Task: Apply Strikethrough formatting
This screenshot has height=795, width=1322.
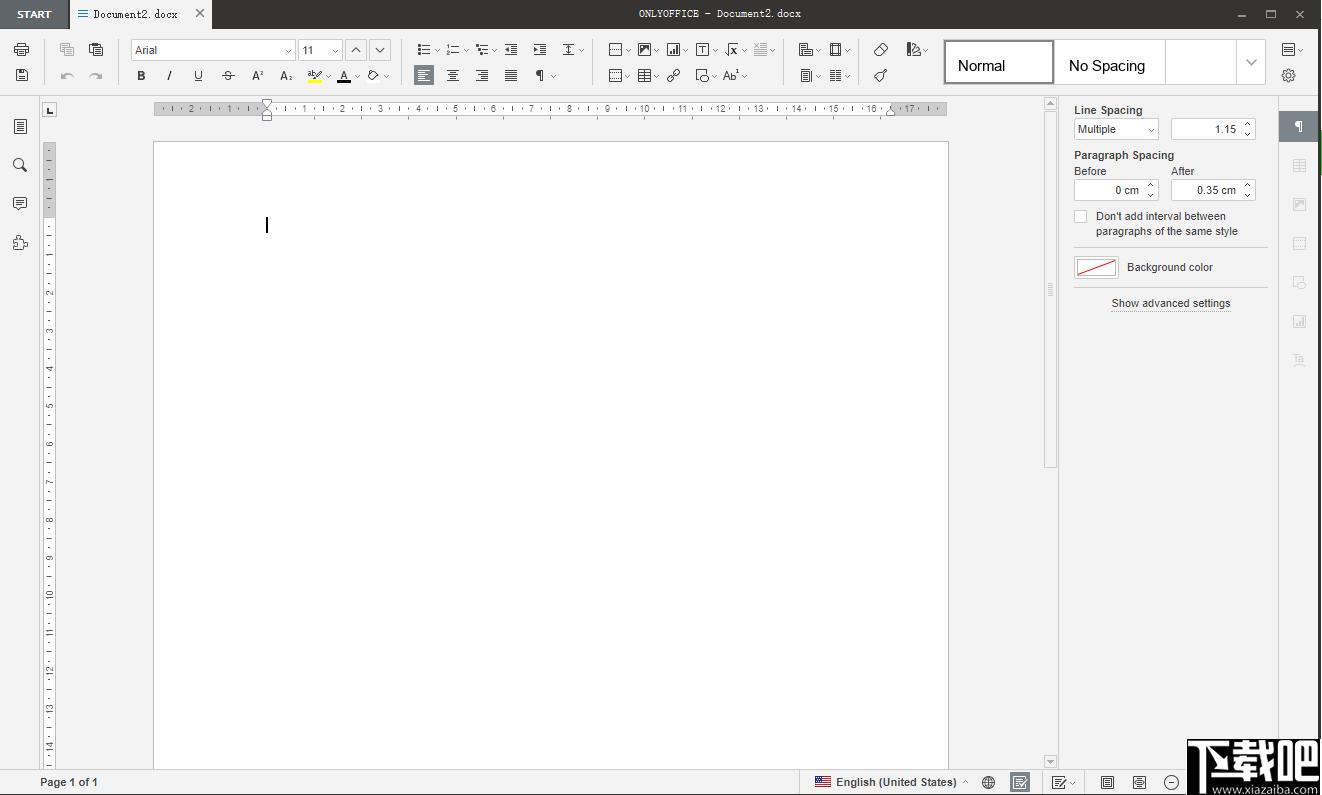Action: [x=228, y=75]
